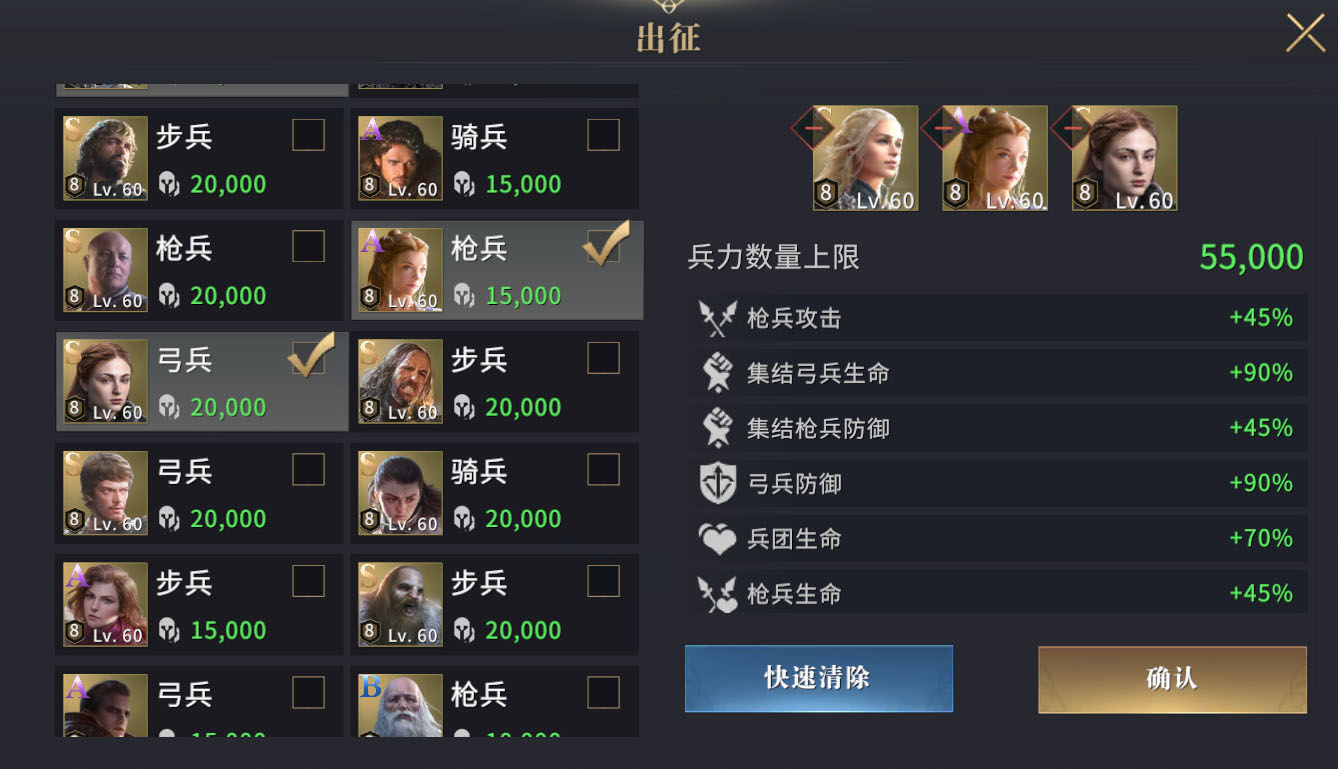Click 快速清除 quick clear button
The height and width of the screenshot is (769, 1338).
[x=819, y=679]
